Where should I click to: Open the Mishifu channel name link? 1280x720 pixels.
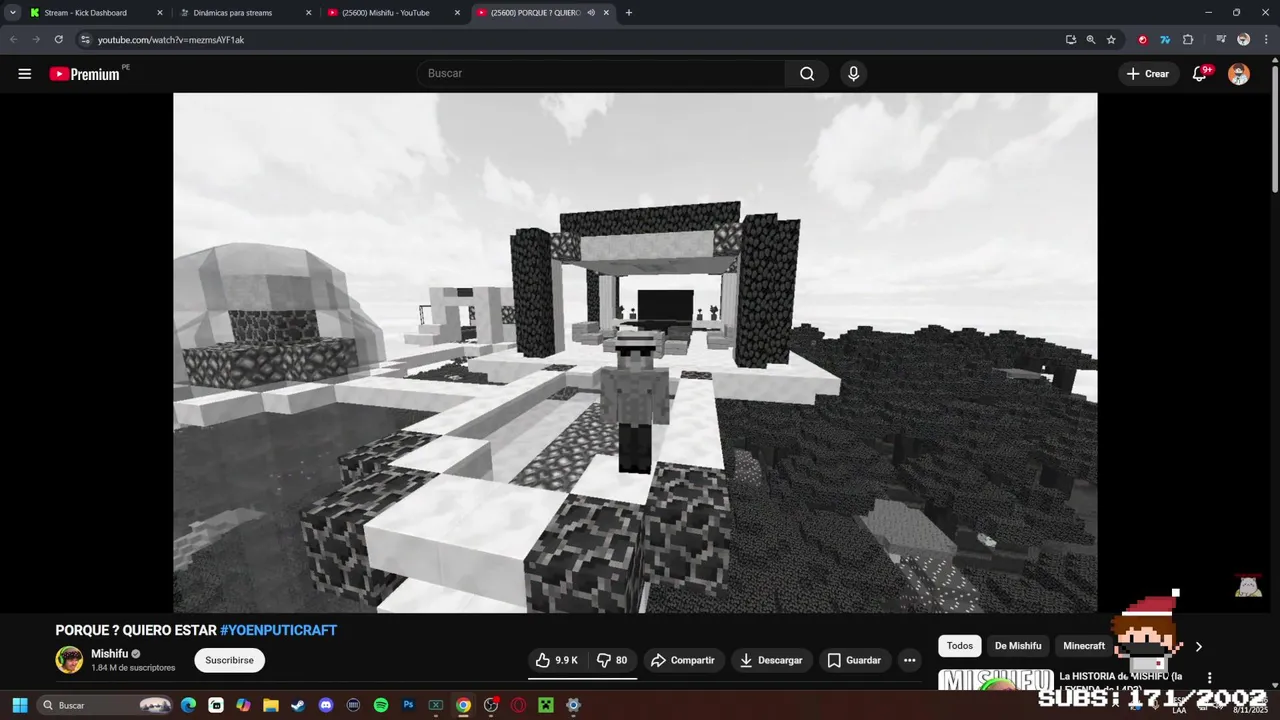pos(110,654)
